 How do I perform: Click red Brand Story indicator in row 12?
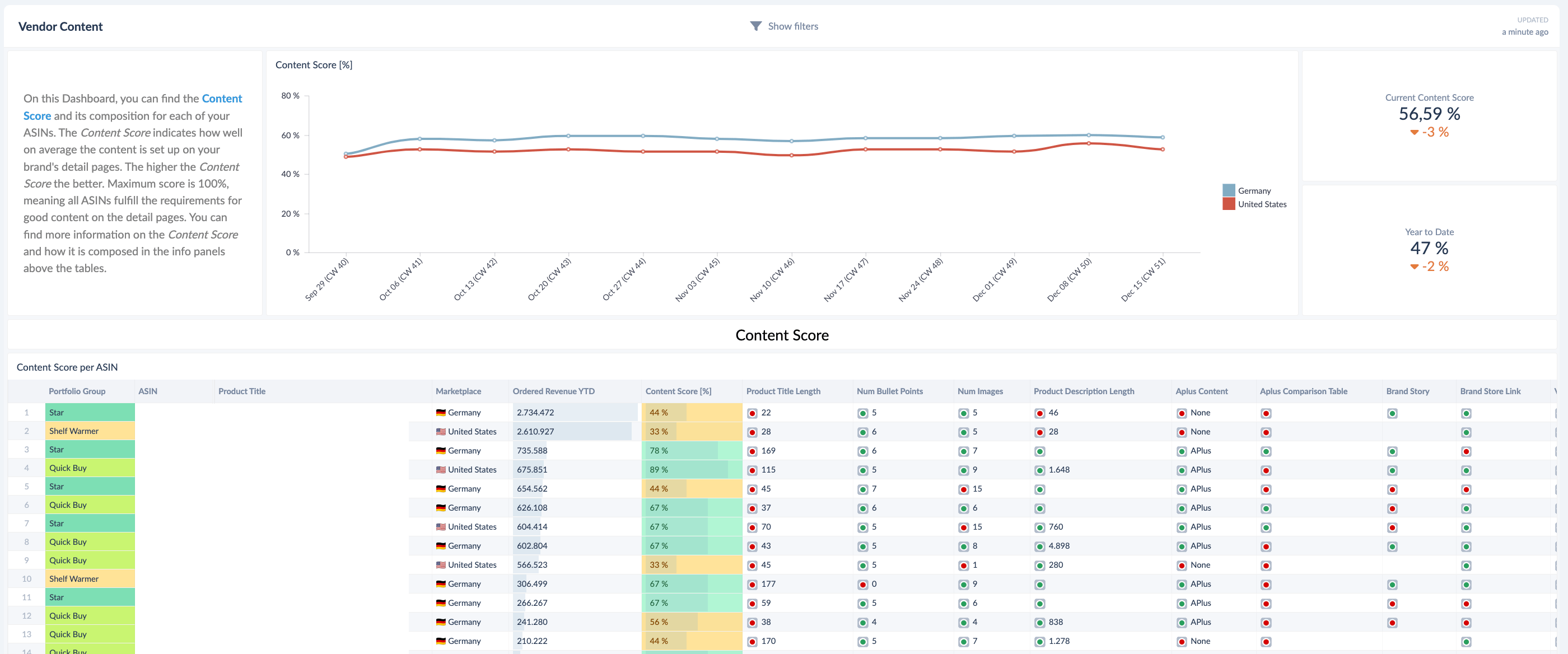[x=1392, y=623]
